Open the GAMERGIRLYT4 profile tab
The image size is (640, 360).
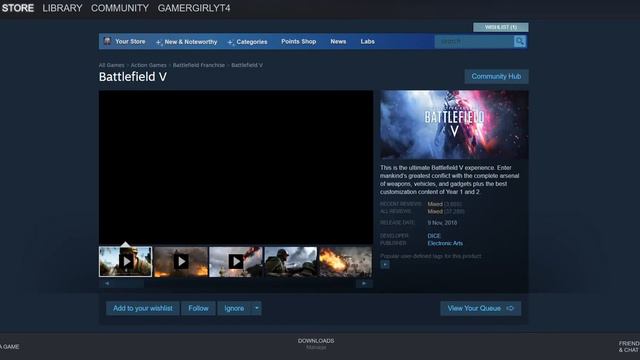click(194, 8)
